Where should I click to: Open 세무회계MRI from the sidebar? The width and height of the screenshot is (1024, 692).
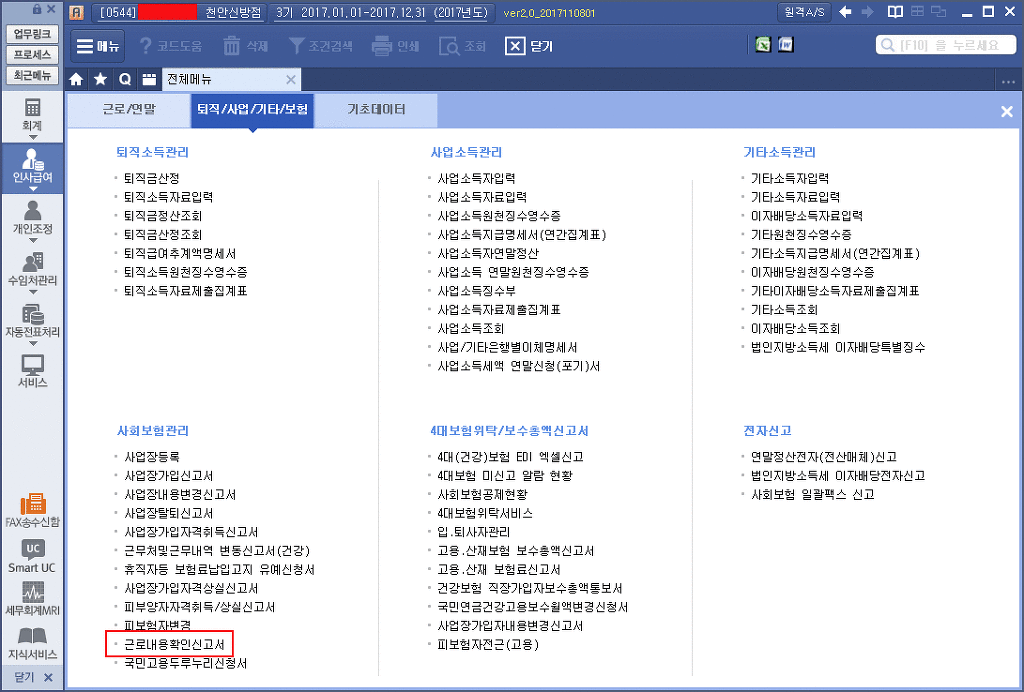(32, 599)
